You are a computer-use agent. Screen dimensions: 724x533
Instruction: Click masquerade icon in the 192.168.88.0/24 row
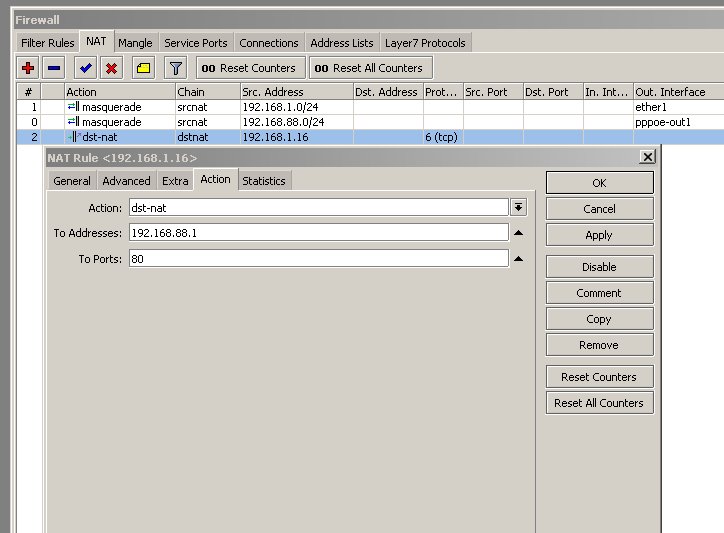point(73,122)
